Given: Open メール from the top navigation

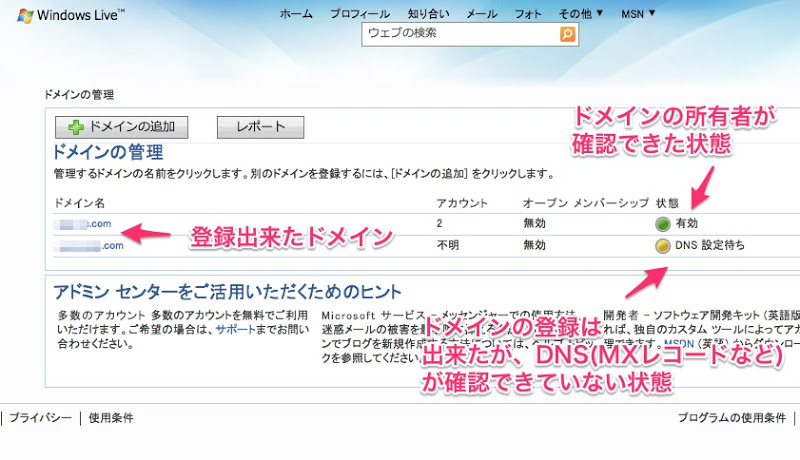Looking at the screenshot, I should [482, 14].
